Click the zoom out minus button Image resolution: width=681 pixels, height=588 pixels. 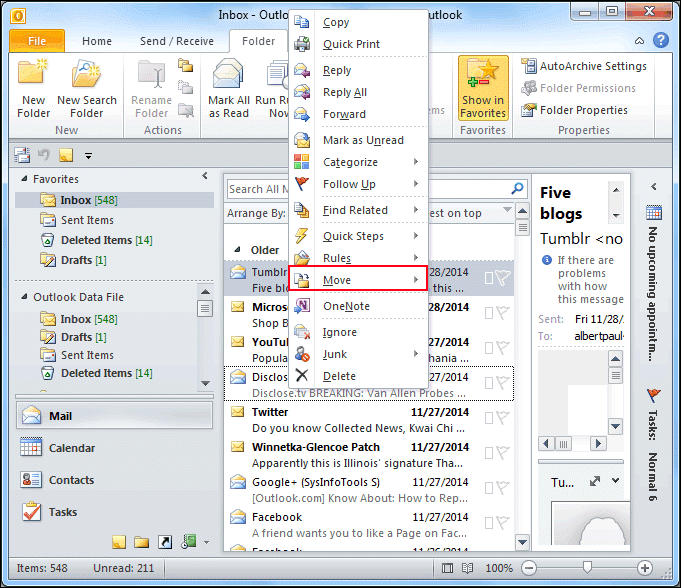(529, 568)
